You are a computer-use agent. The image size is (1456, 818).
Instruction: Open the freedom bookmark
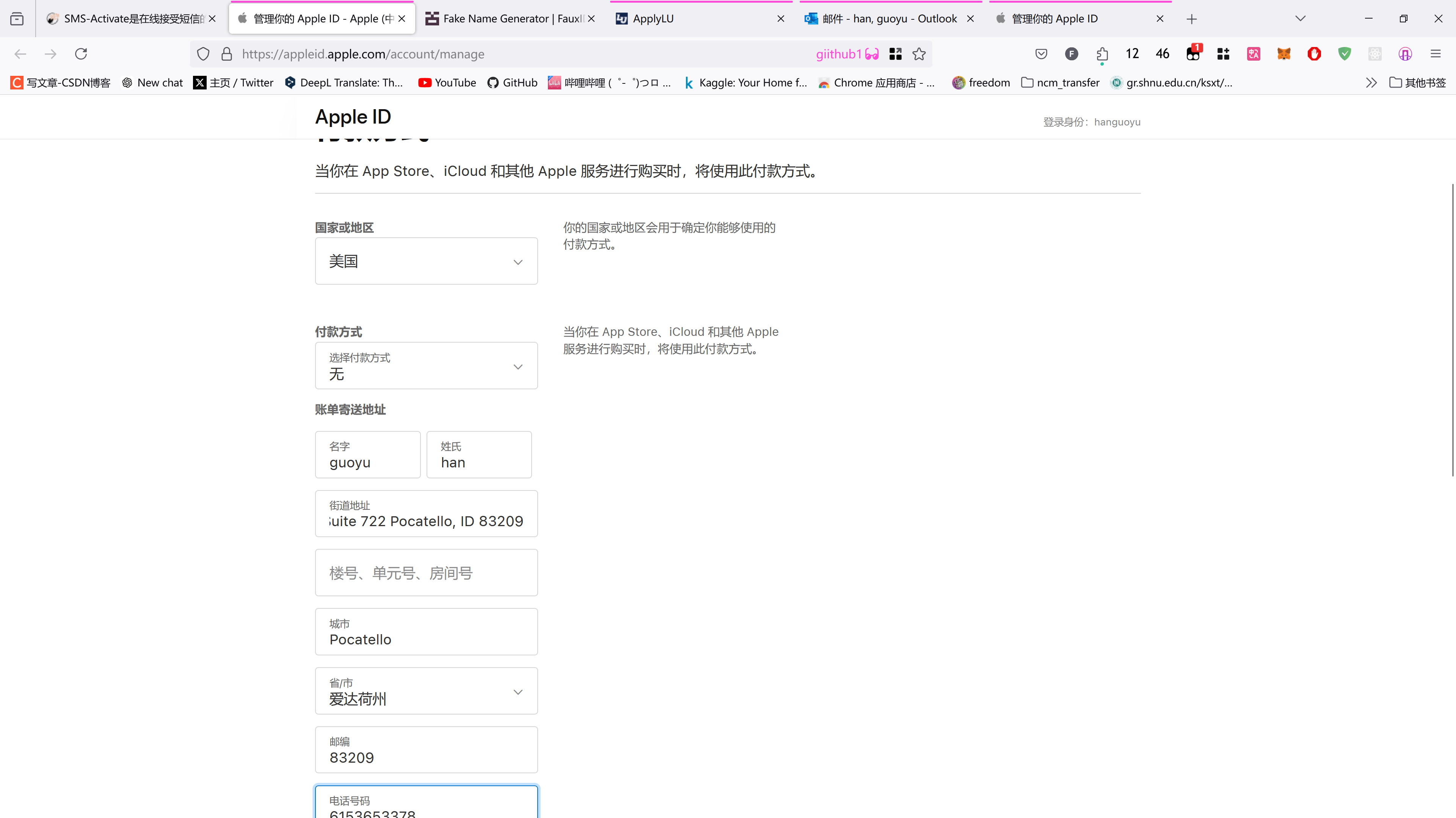pyautogui.click(x=981, y=83)
